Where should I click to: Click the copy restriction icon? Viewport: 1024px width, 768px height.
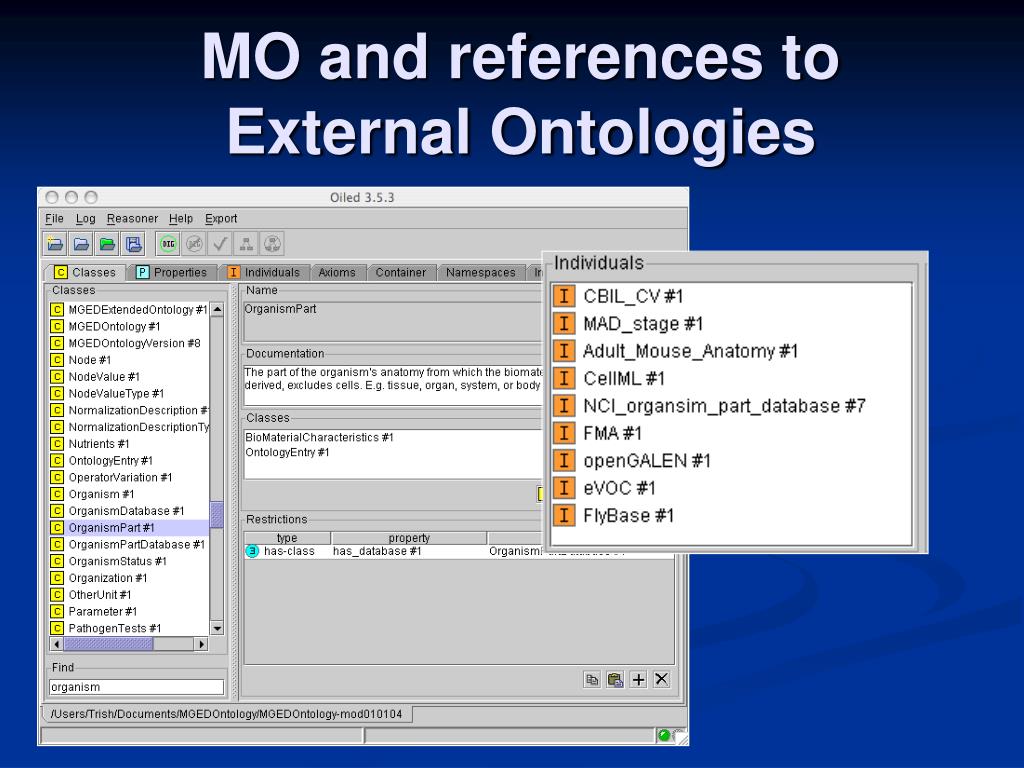click(592, 680)
